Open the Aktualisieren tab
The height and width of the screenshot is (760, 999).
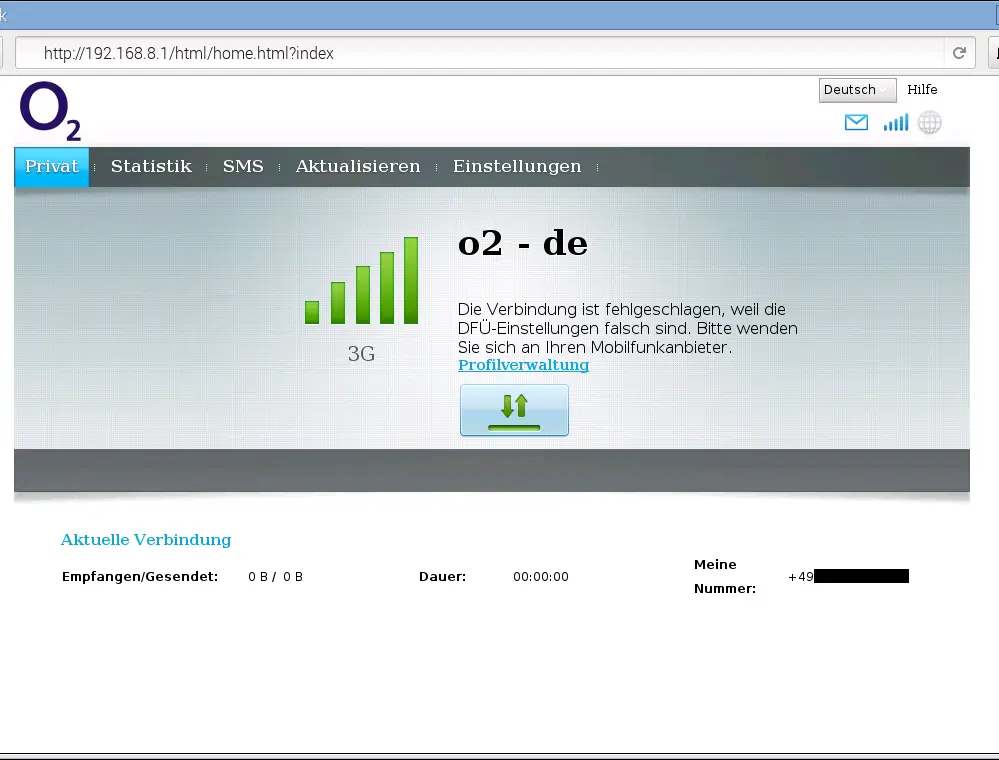pos(357,167)
